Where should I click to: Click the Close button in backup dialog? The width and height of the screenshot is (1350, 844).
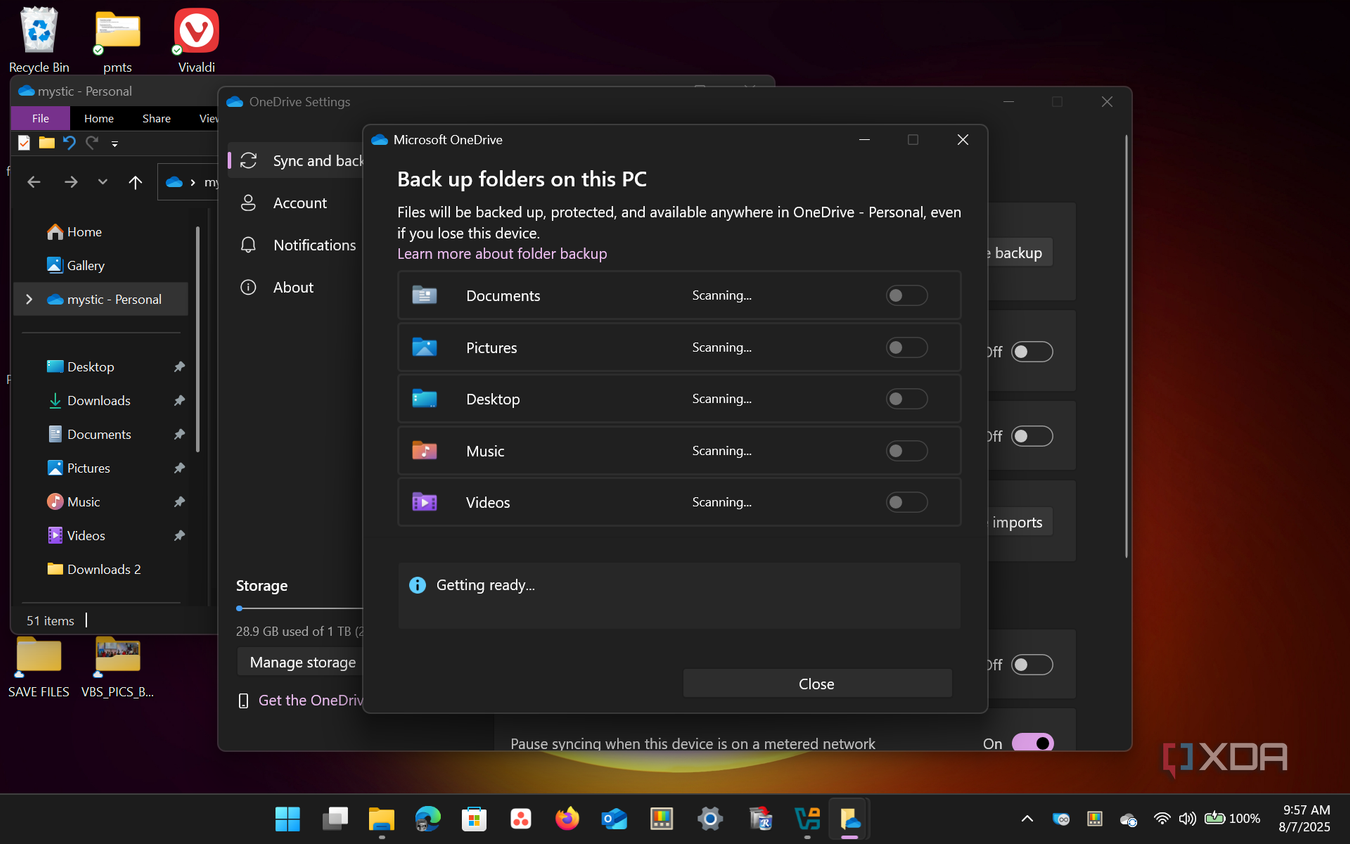coord(817,684)
